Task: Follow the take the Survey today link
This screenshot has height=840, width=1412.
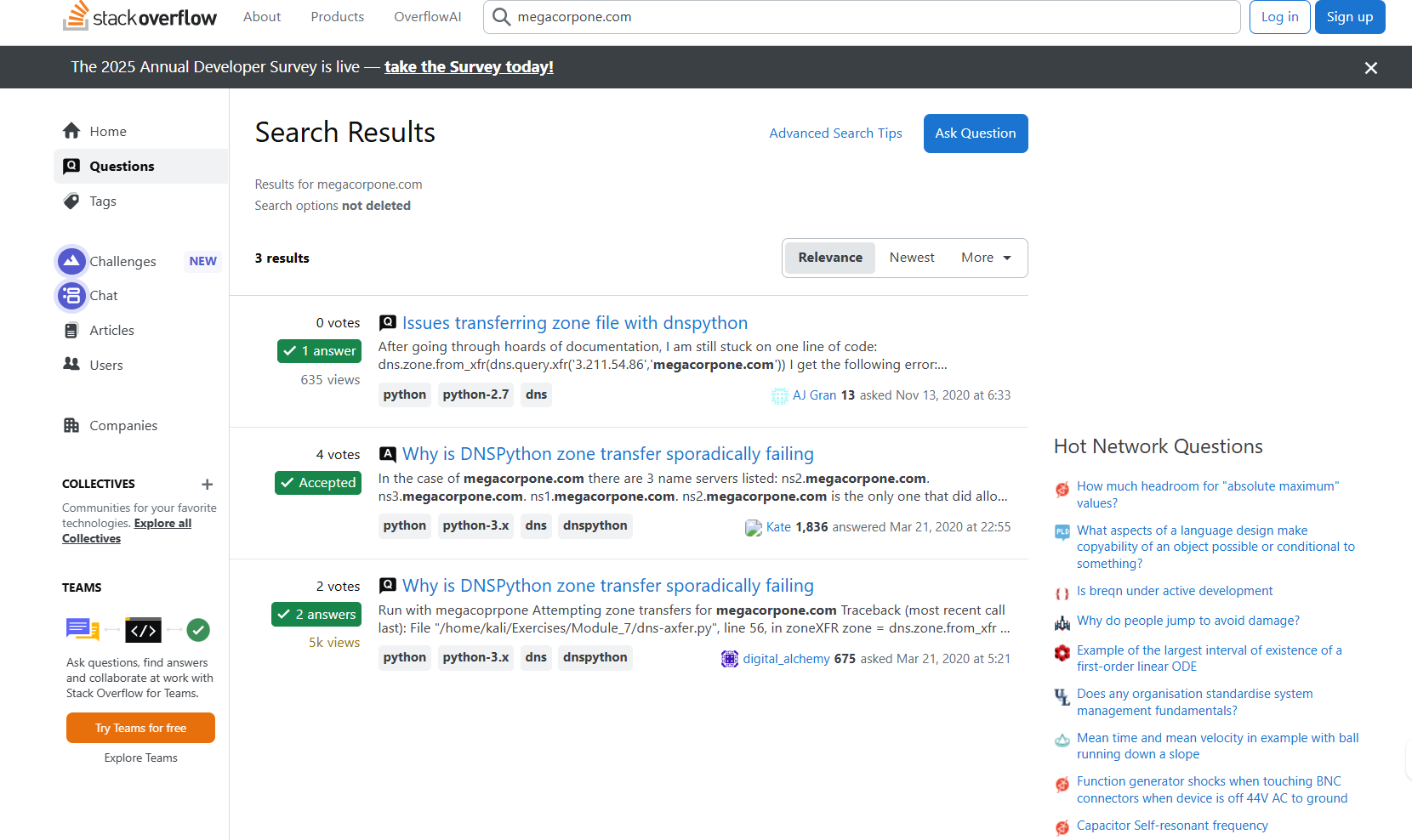Action: 469,66
